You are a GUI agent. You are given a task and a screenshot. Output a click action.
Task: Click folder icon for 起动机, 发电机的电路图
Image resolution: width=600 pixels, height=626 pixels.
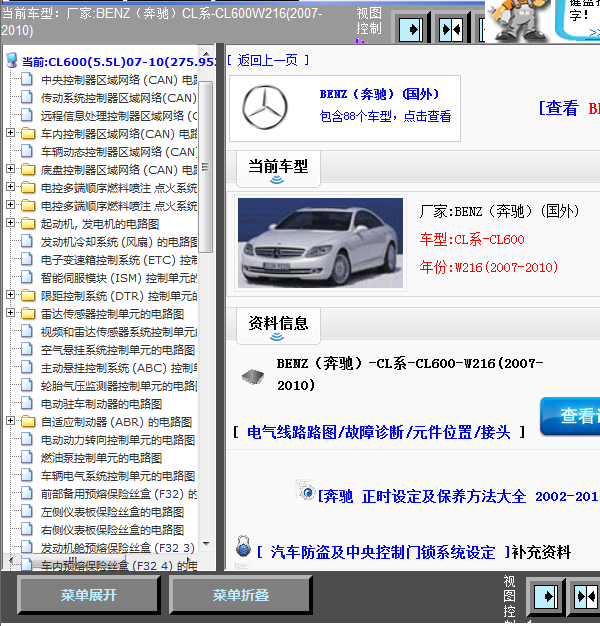coord(28,224)
